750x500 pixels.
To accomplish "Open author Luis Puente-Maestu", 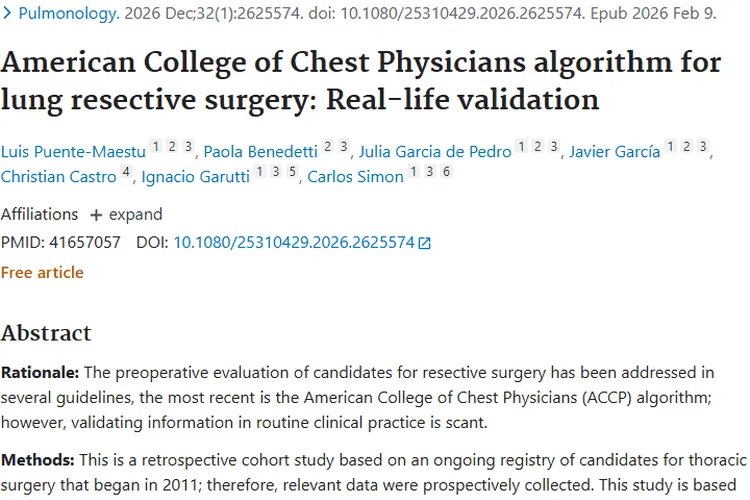I will point(73,152).
